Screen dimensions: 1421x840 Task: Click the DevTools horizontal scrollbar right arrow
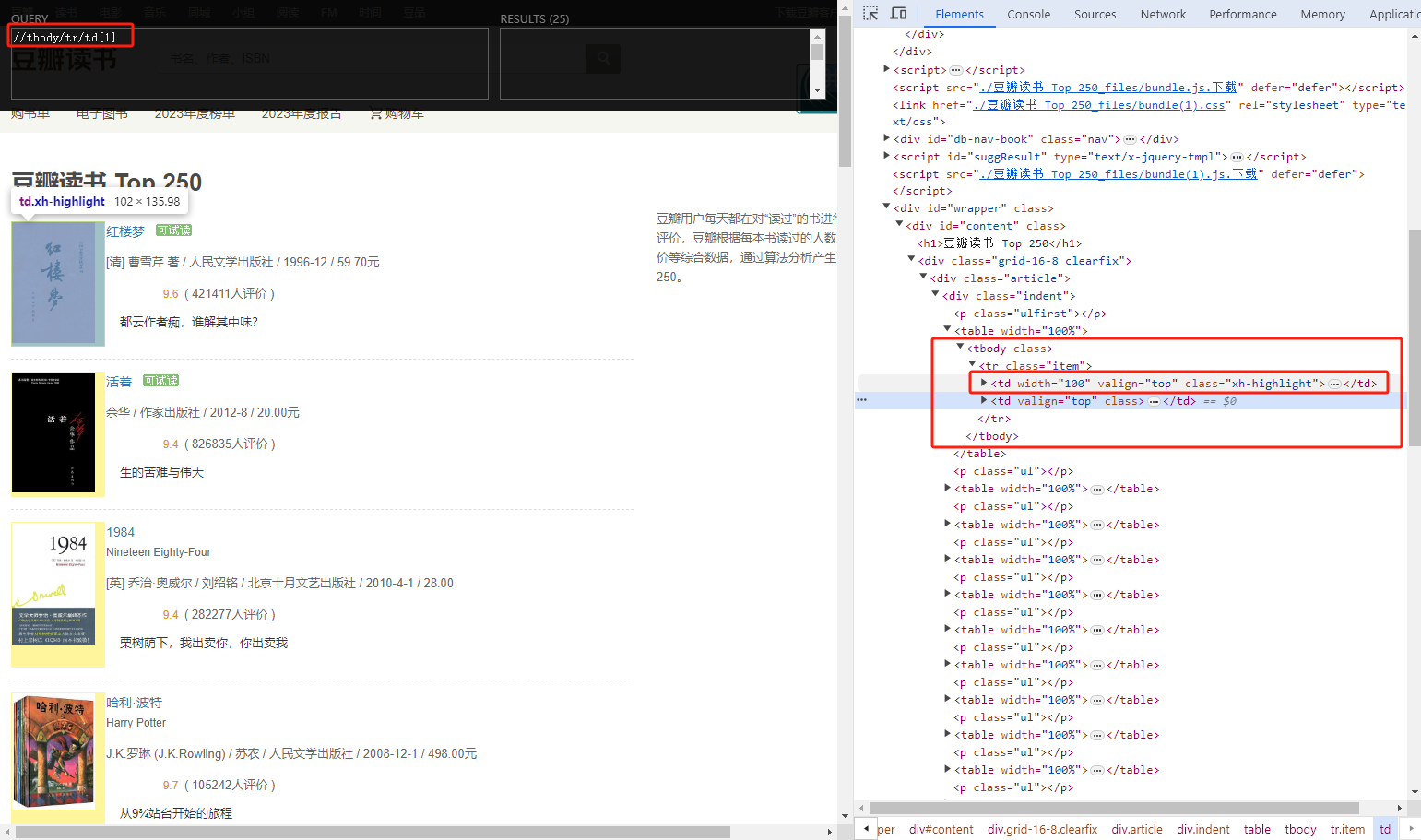point(1400,808)
